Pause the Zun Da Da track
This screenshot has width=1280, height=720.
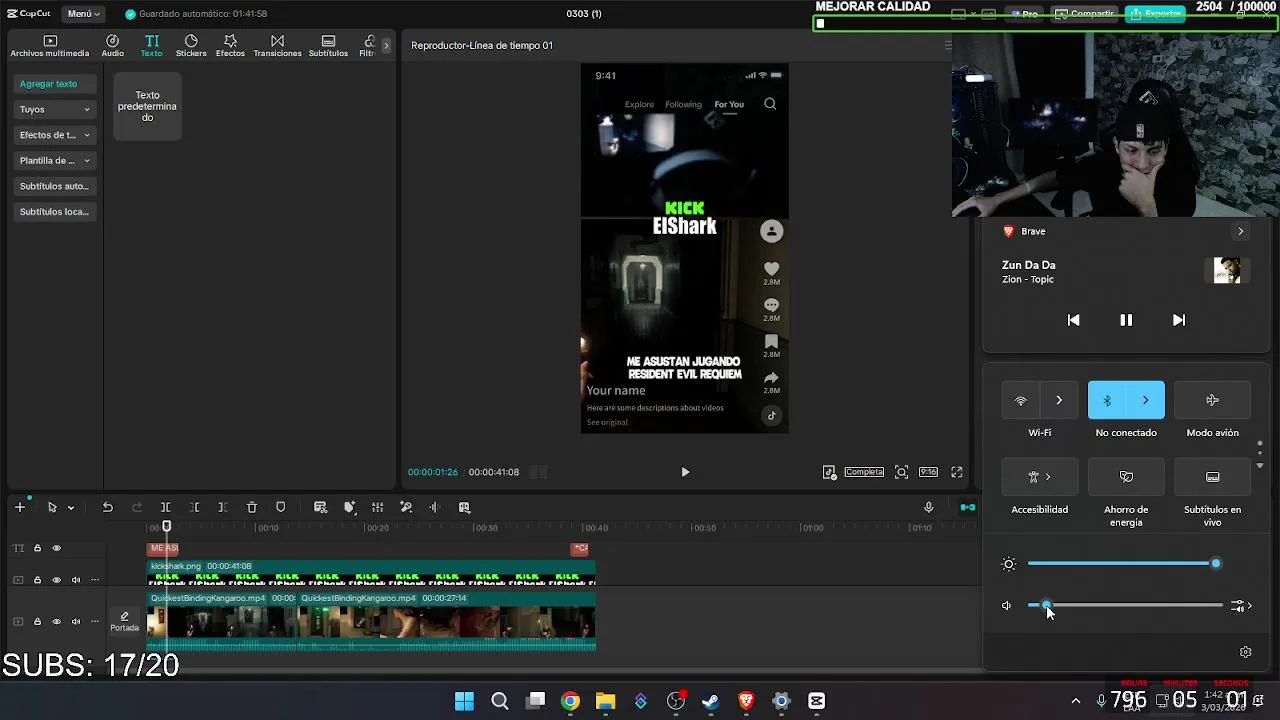(1126, 320)
